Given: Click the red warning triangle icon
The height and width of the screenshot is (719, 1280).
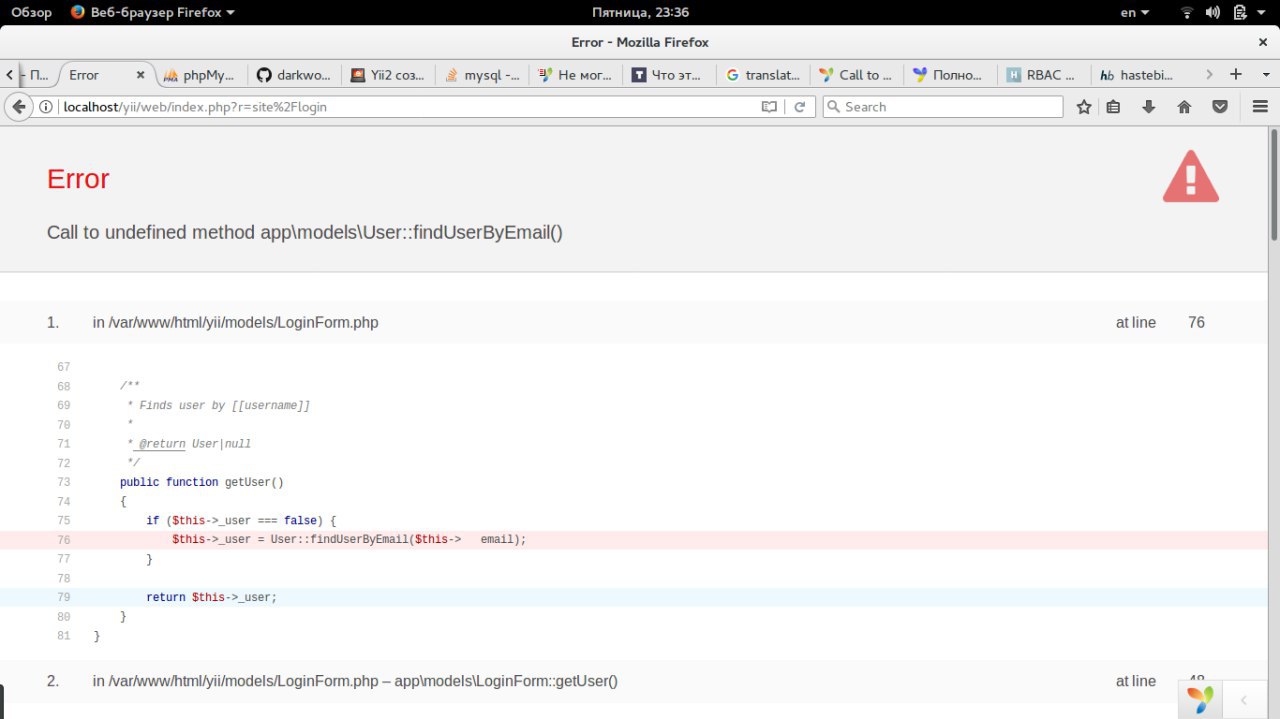Looking at the screenshot, I should click(x=1190, y=177).
